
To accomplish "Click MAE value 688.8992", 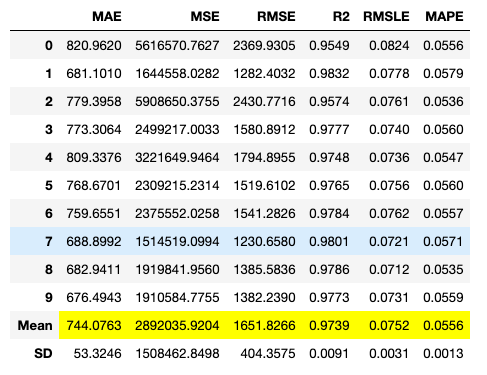I will 94,241.
